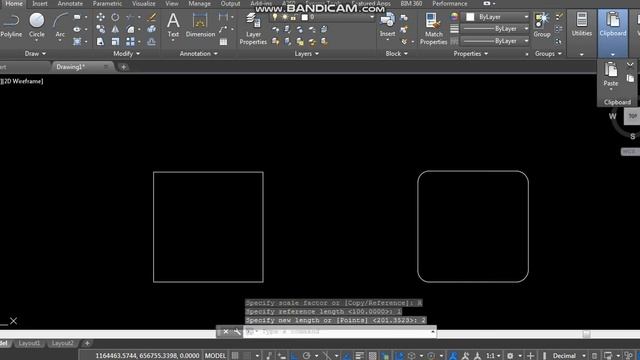Open Layer Properties manager
The width and height of the screenshot is (640, 360).
coord(253,29)
